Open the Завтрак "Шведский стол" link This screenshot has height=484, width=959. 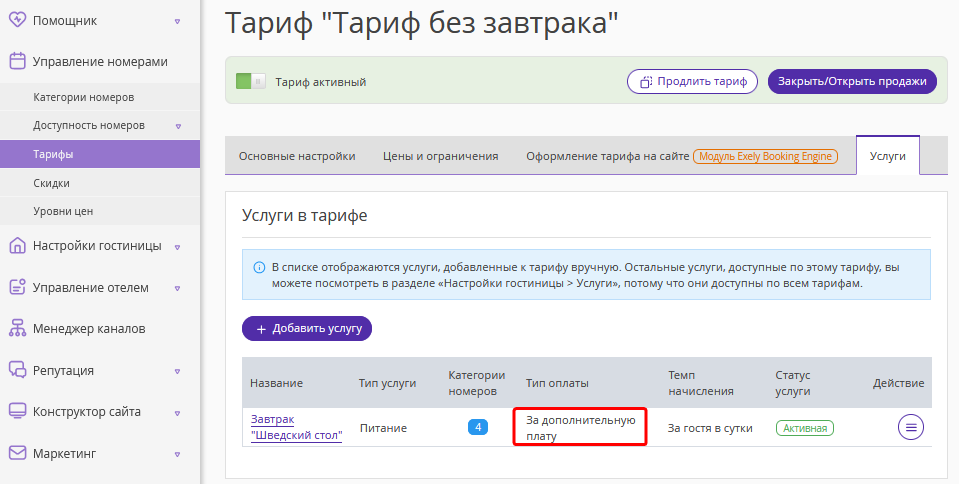click(x=296, y=427)
